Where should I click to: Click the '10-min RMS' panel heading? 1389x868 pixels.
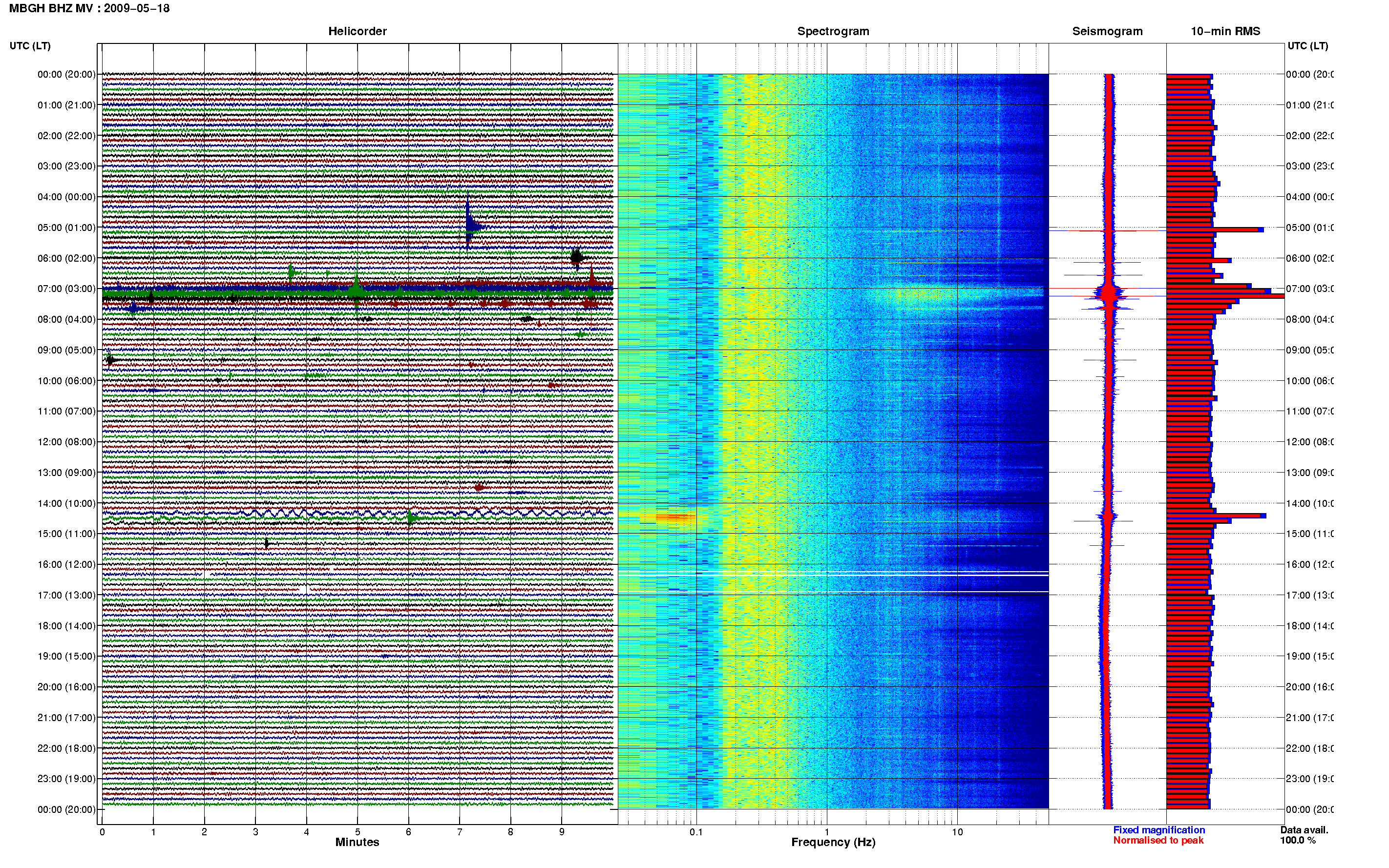(x=1225, y=32)
